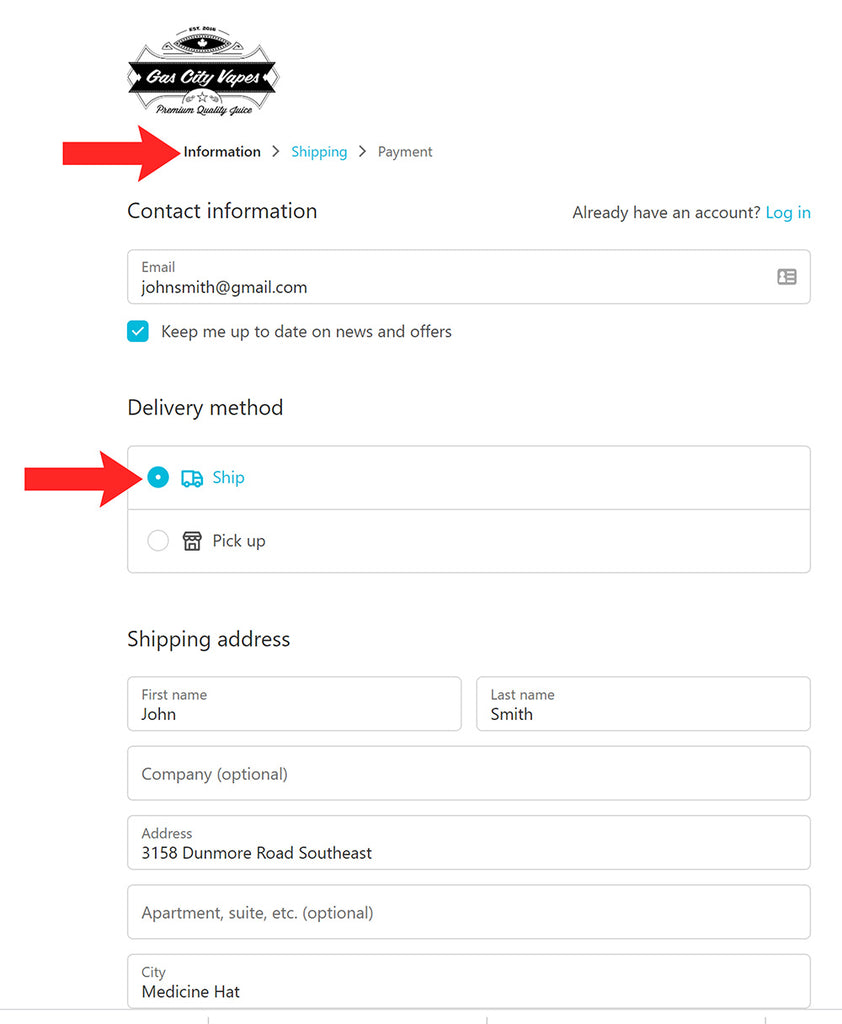842x1024 pixels.
Task: Choose the Pick up radio button
Action: click(158, 541)
